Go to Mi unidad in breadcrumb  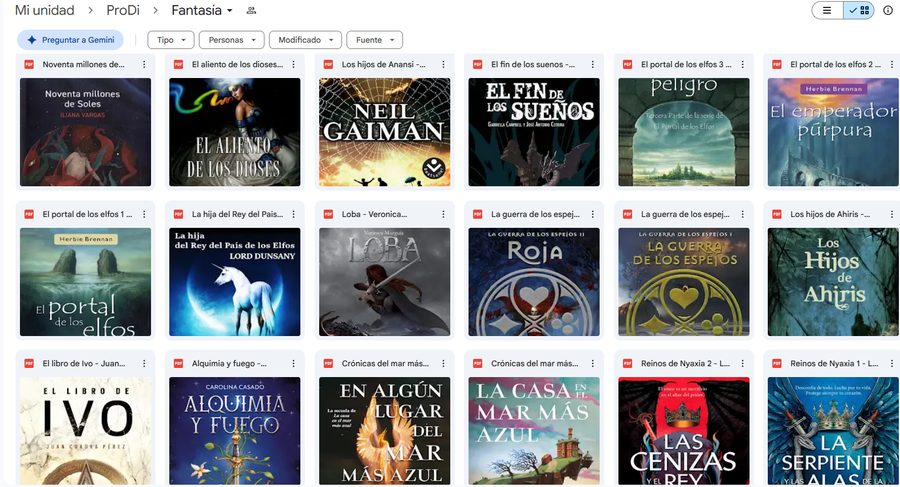pyautogui.click(x=45, y=10)
